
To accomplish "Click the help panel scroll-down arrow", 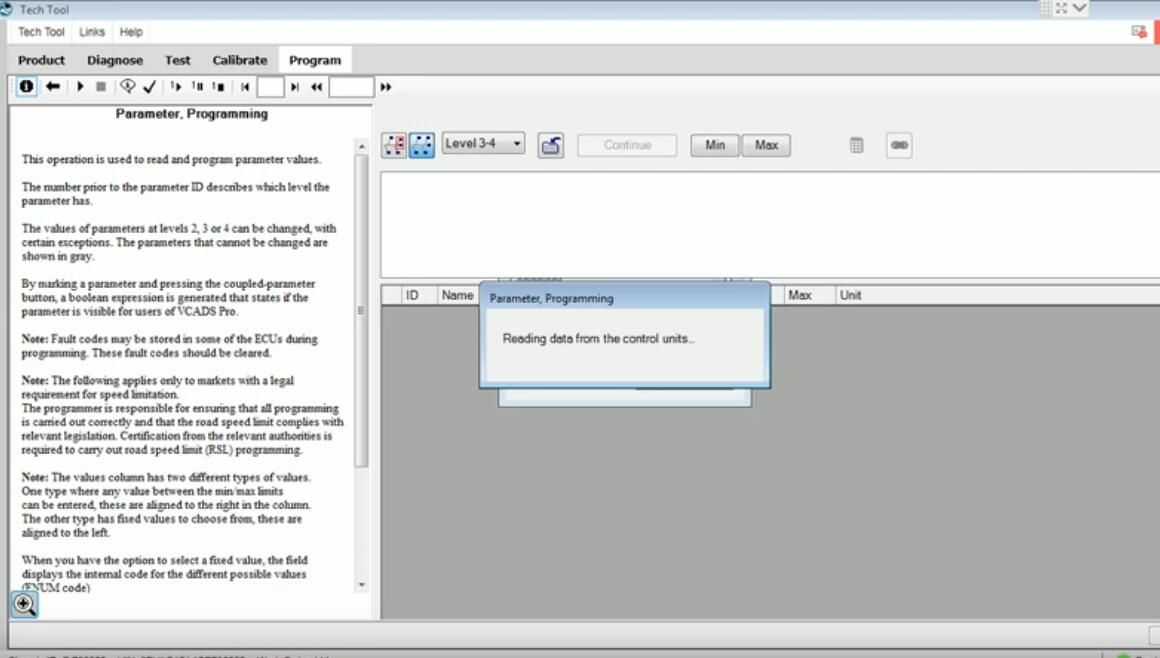I will click(x=362, y=585).
